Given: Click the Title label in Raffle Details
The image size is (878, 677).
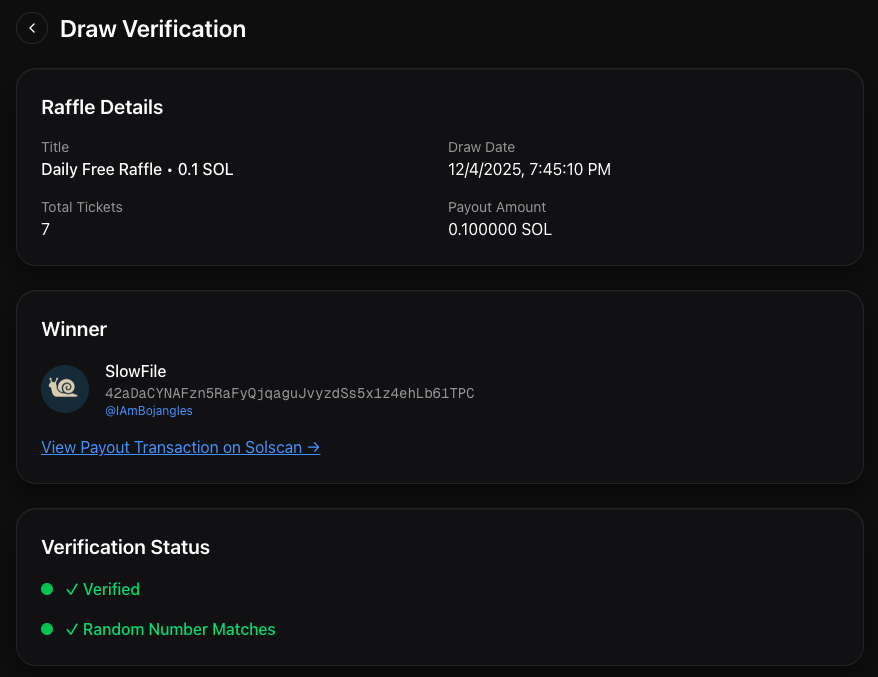Looking at the screenshot, I should point(55,147).
